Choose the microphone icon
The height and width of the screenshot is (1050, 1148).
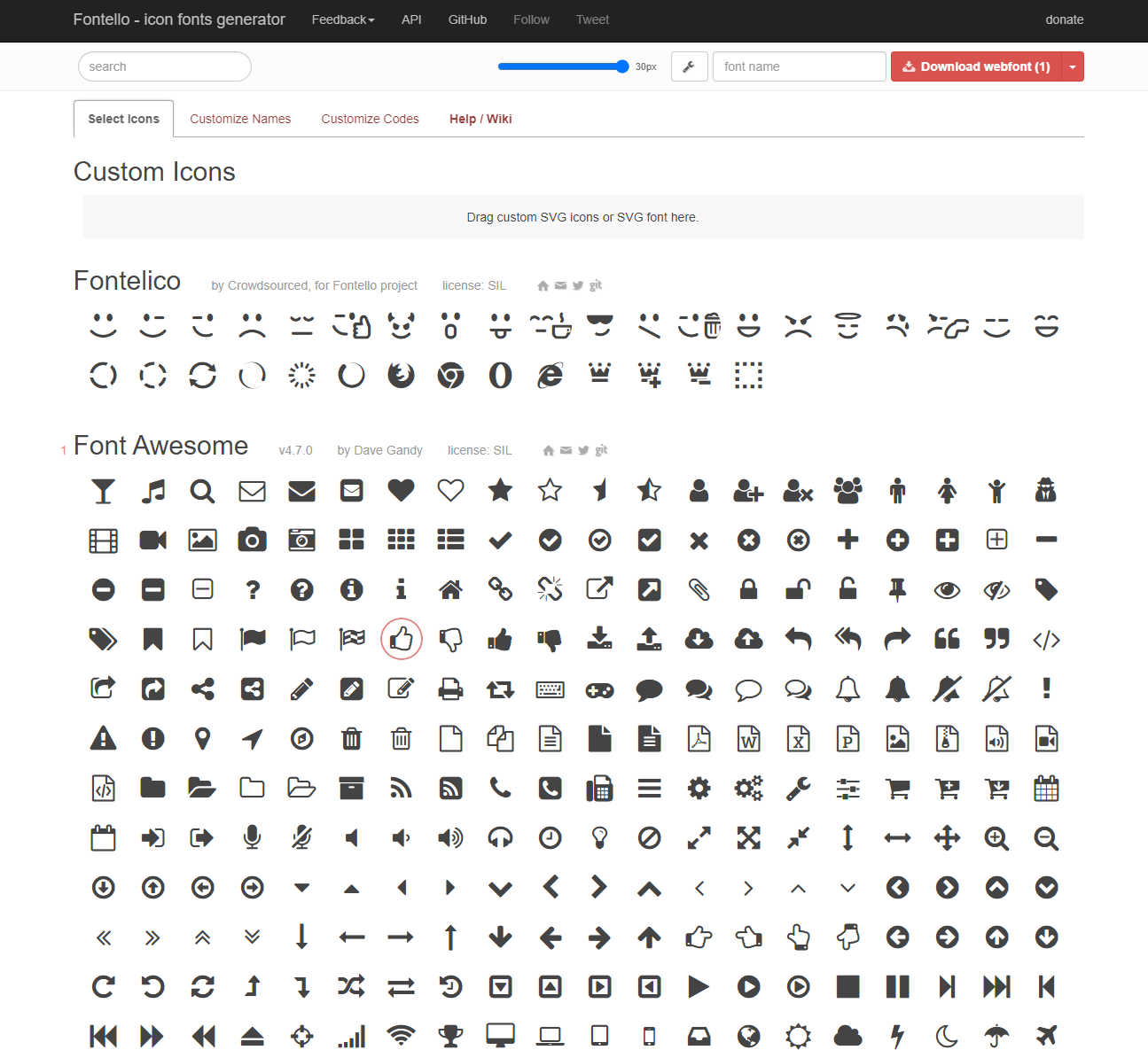click(253, 837)
